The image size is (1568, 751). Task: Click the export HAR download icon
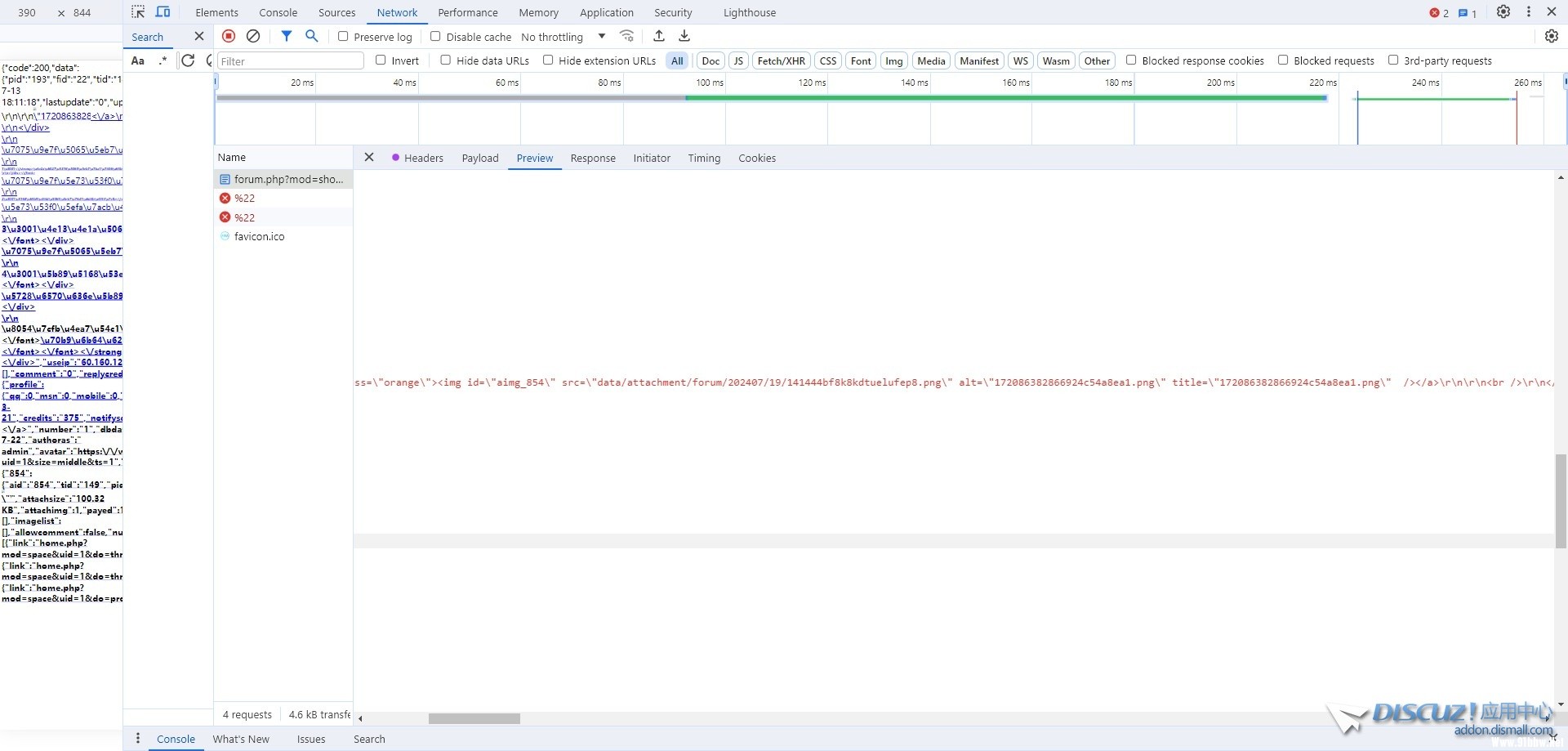684,36
